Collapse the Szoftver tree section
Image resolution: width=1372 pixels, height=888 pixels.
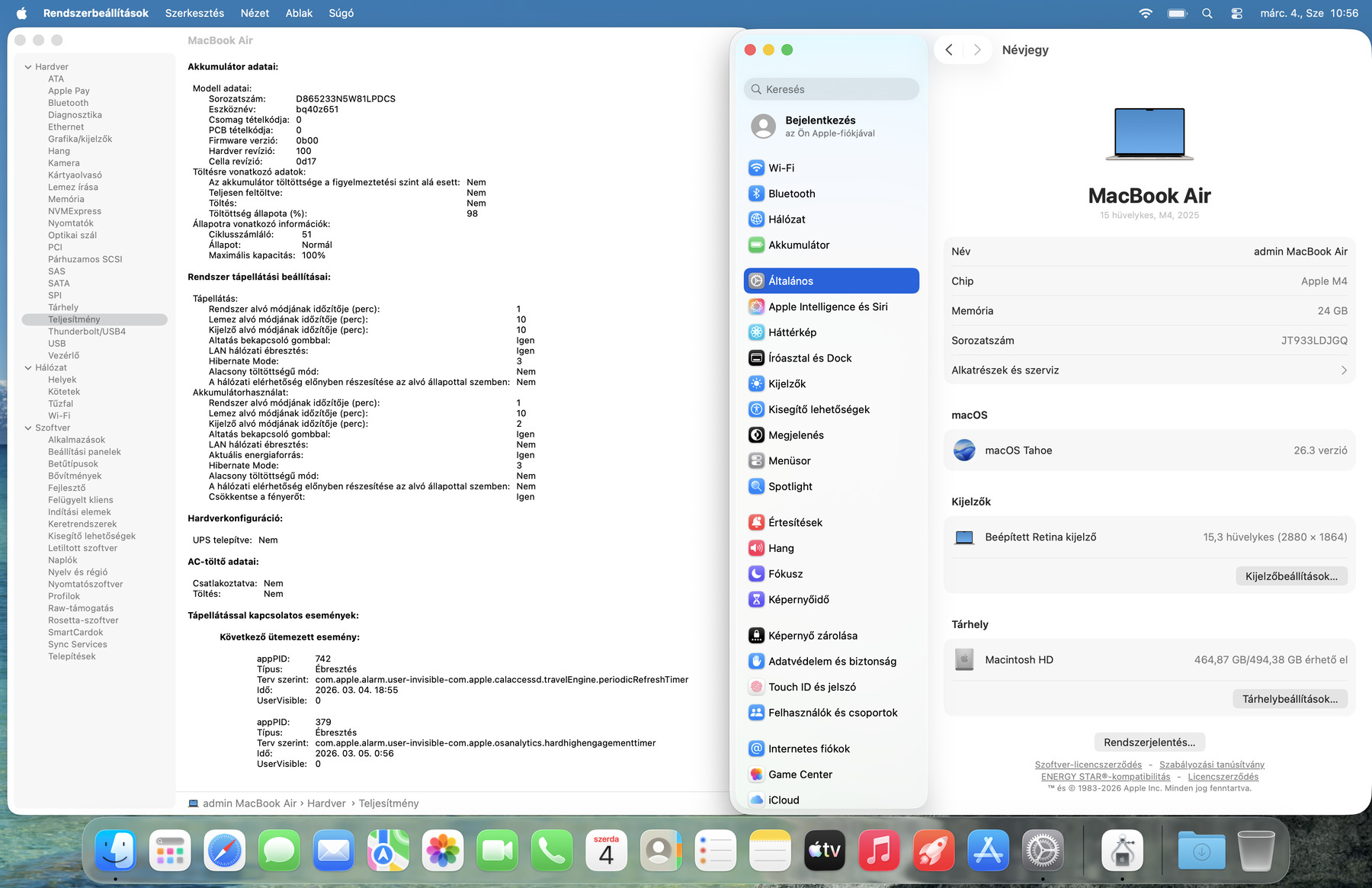click(x=28, y=428)
